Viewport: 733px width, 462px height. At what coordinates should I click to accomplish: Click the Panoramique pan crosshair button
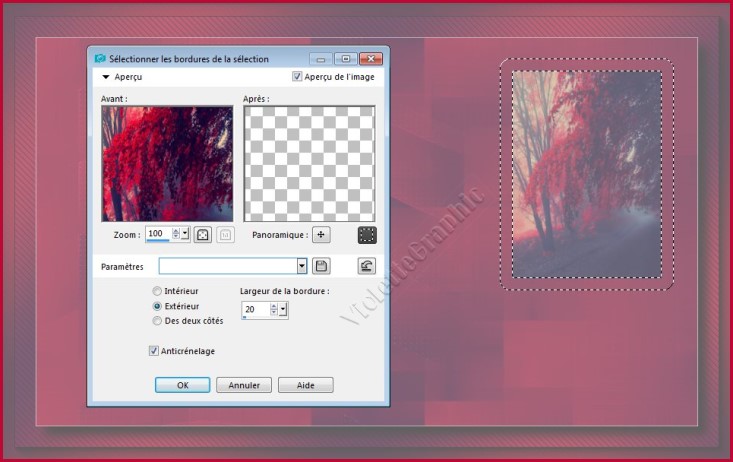[321, 235]
